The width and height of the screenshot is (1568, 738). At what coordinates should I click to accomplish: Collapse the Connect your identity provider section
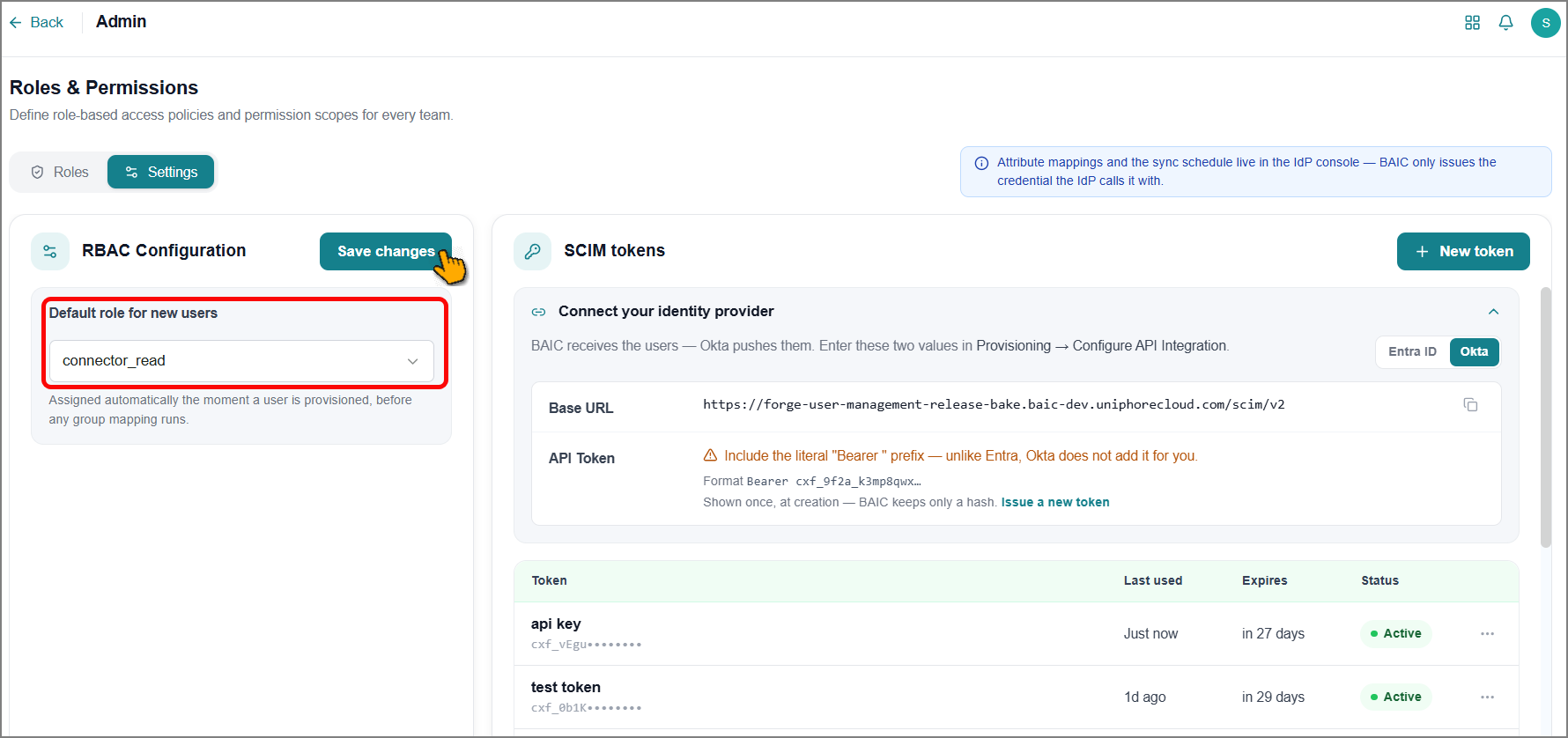[x=1493, y=312]
